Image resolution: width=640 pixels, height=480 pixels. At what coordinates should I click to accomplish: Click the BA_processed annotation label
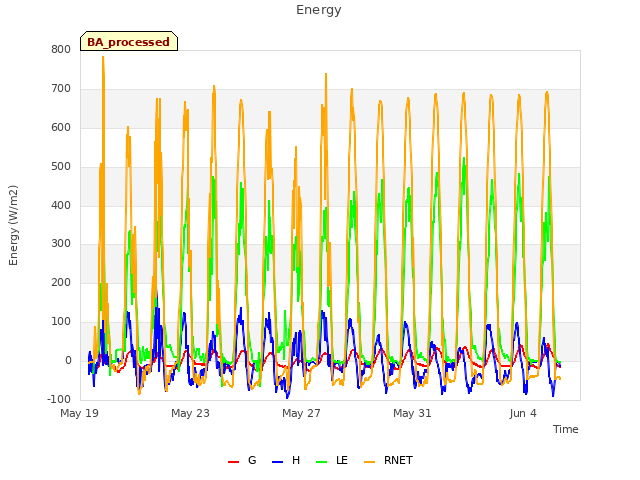click(129, 42)
